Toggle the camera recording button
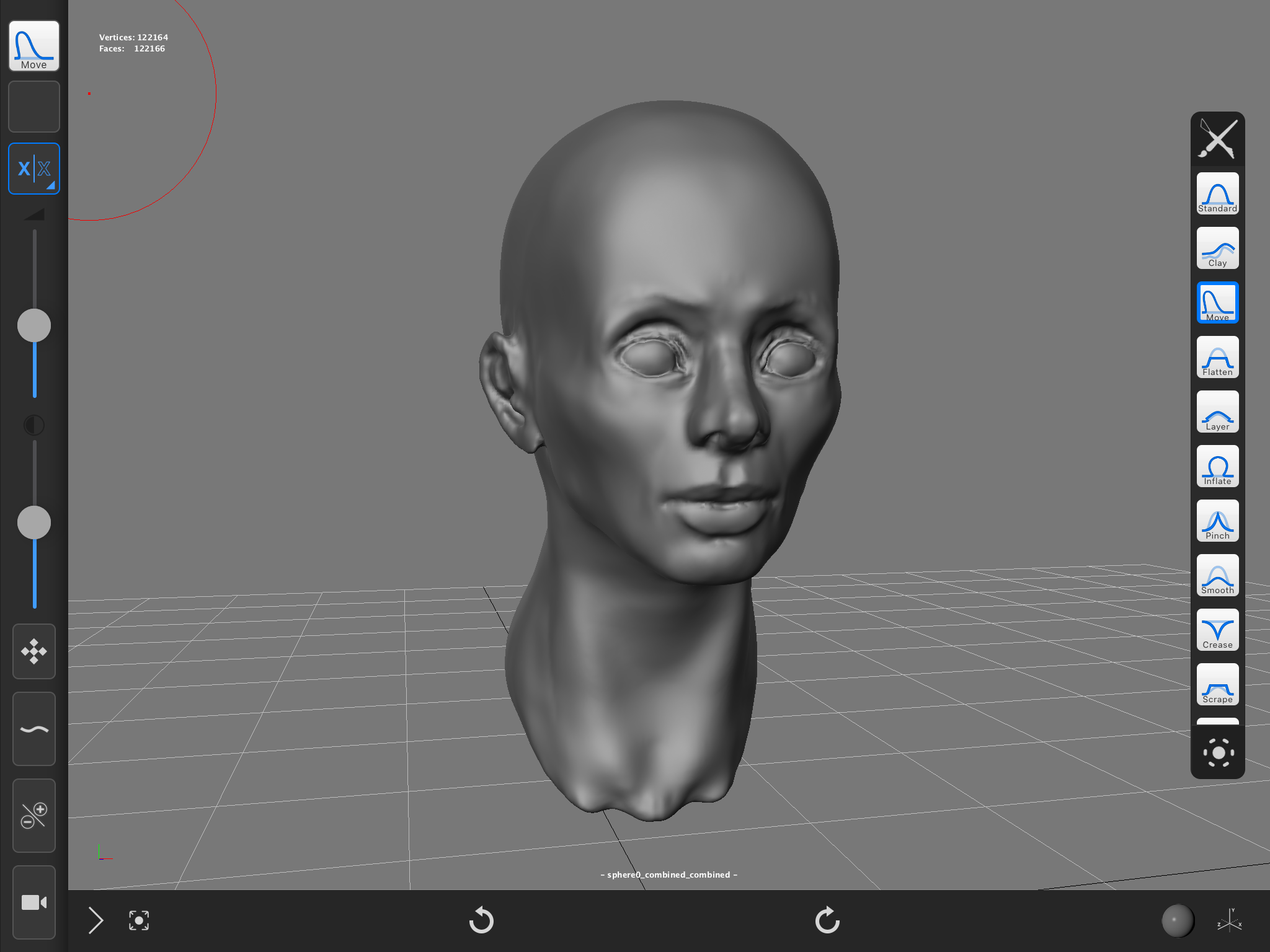Screen dimensions: 1270x952 click(34, 902)
